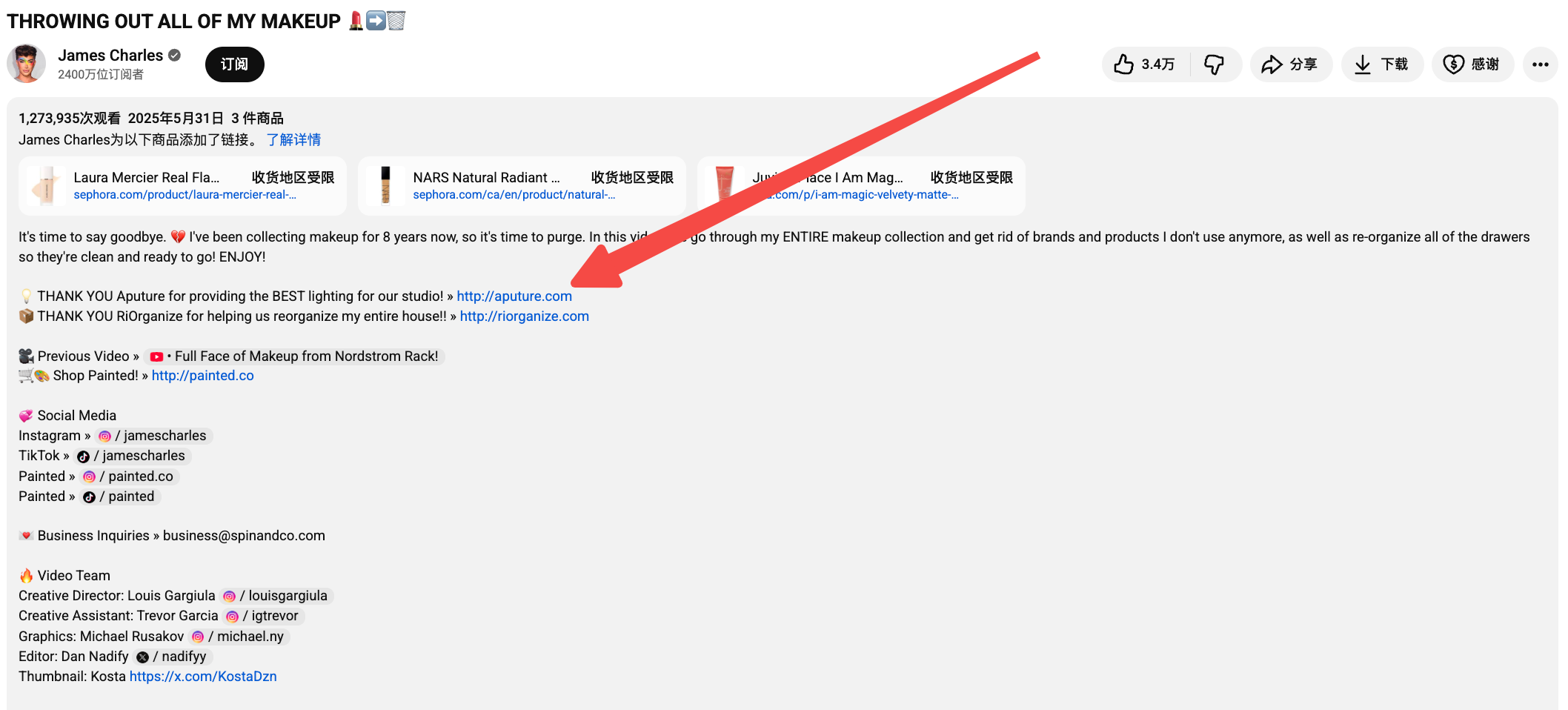Open the three-dots more actions menu
Screen dimensions: 1568x710
[x=1540, y=64]
